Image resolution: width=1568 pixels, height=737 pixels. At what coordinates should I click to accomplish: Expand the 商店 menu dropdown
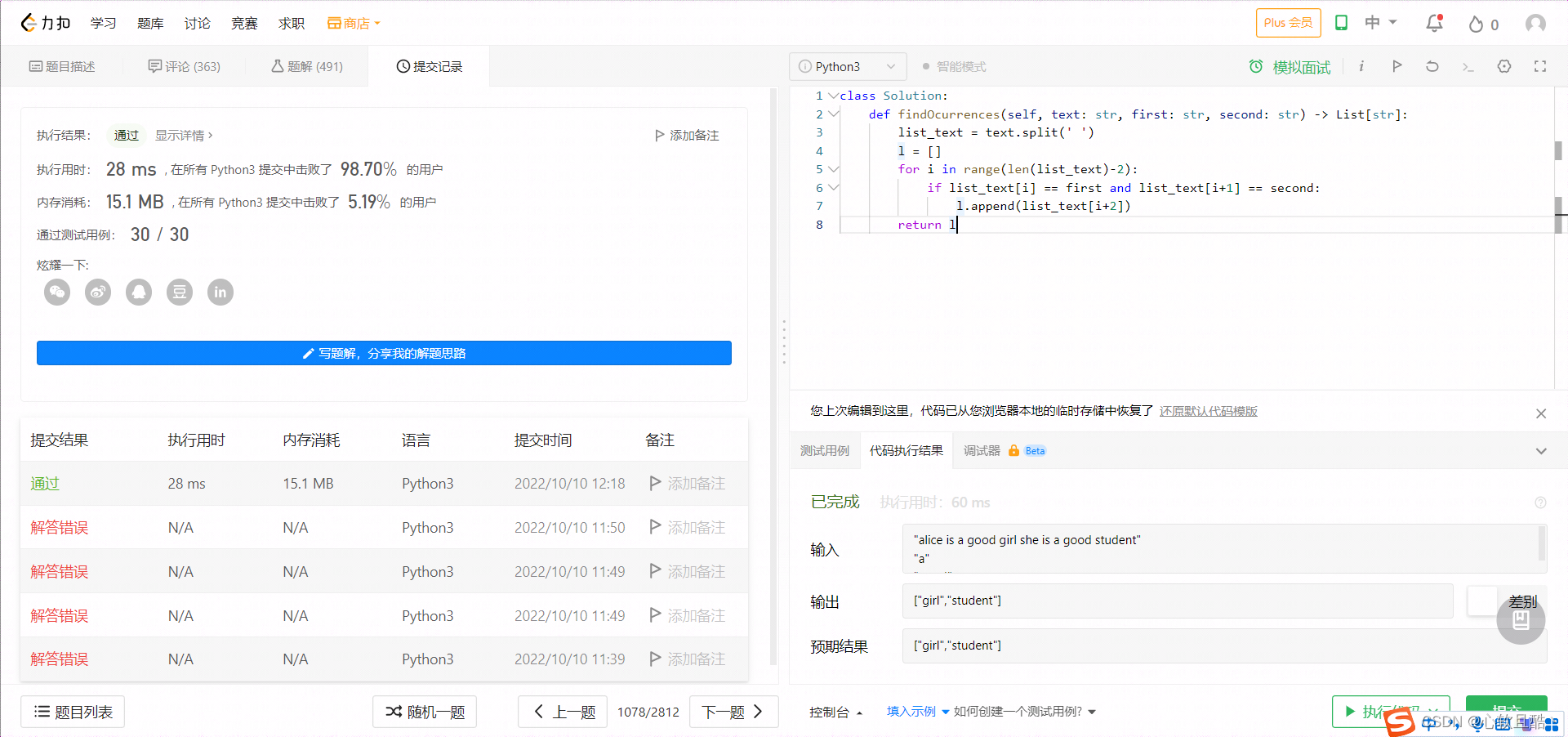(x=353, y=23)
